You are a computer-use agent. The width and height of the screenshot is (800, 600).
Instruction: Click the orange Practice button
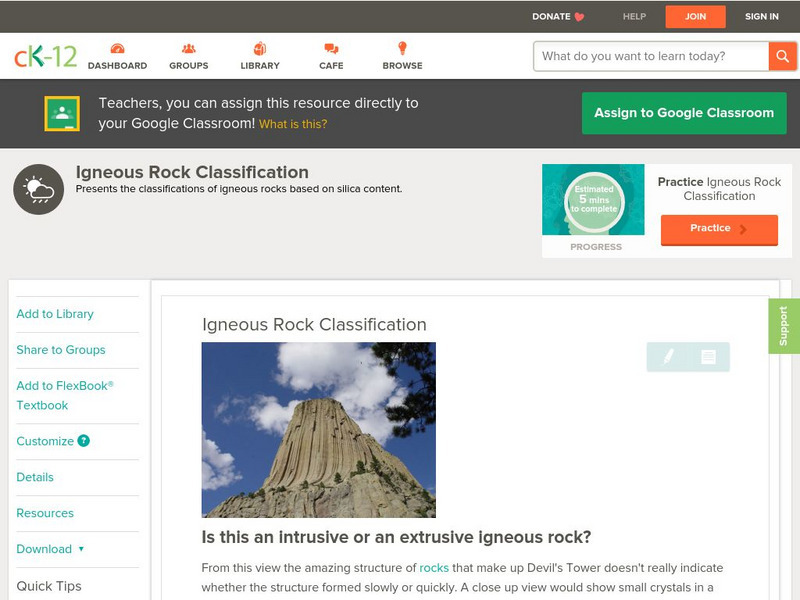tap(719, 229)
